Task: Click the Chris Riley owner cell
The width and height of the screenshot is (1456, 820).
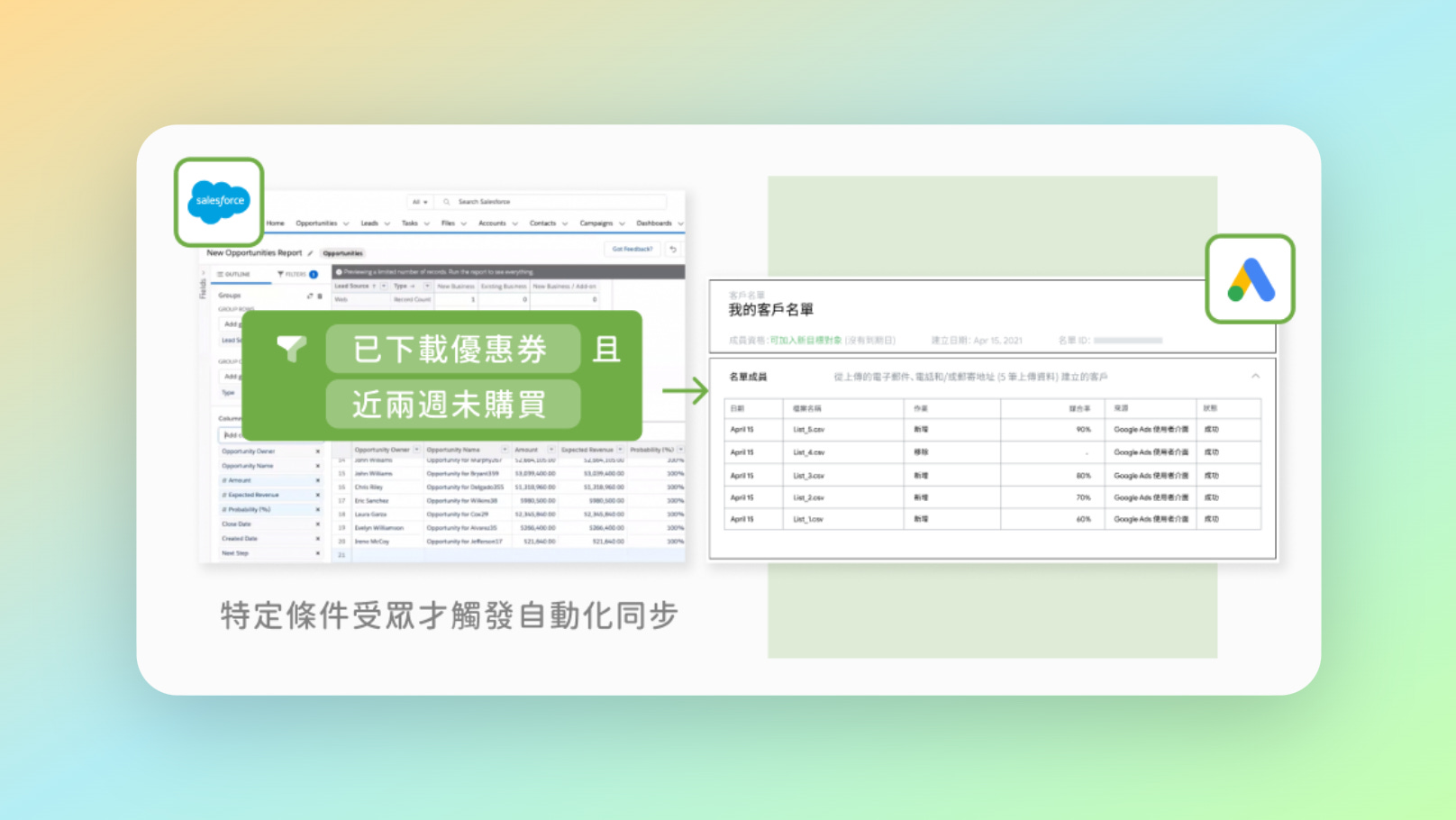Action: tap(369, 487)
